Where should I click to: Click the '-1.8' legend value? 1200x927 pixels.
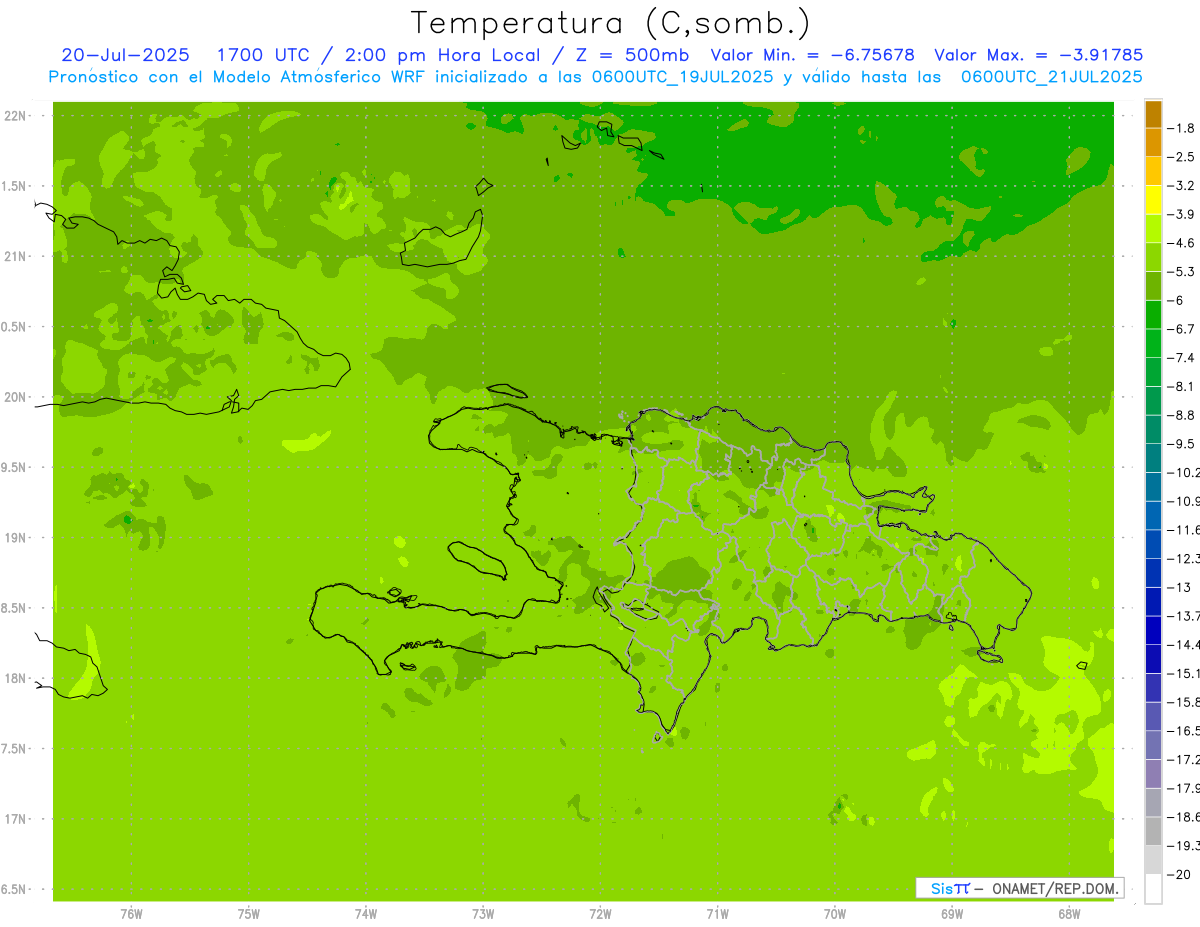tap(1183, 128)
